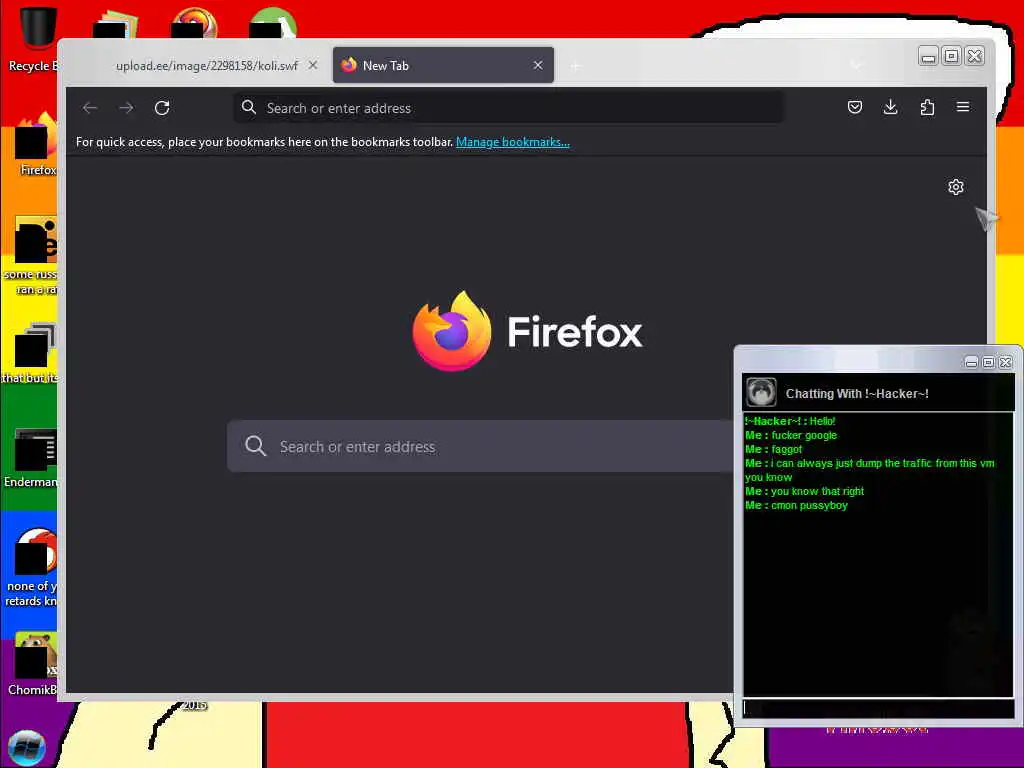Click the chat message input field

[878, 709]
